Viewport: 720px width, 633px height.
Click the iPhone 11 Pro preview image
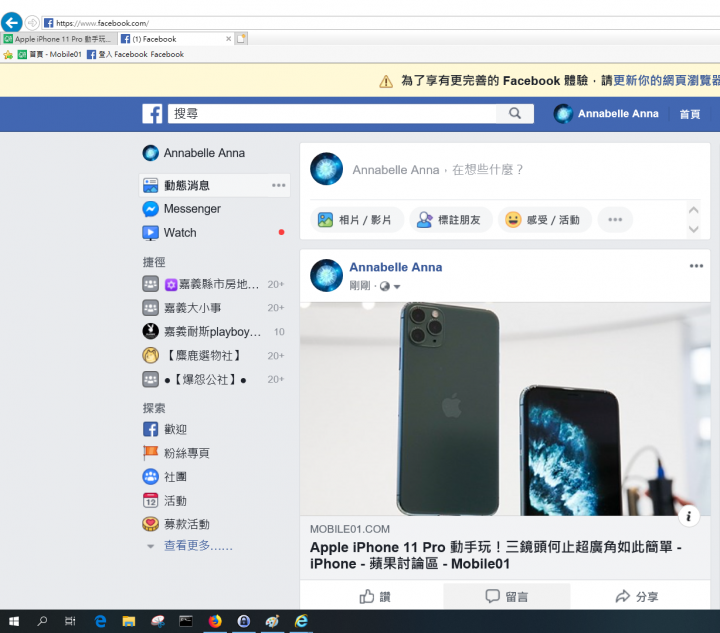point(505,409)
